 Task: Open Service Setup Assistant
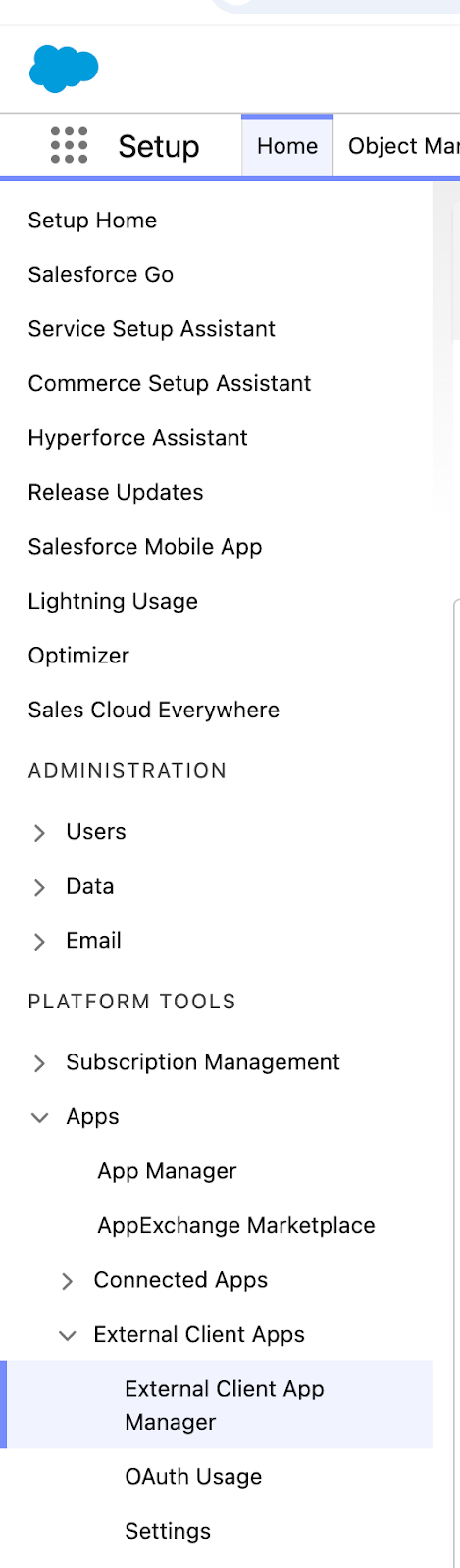(152, 329)
